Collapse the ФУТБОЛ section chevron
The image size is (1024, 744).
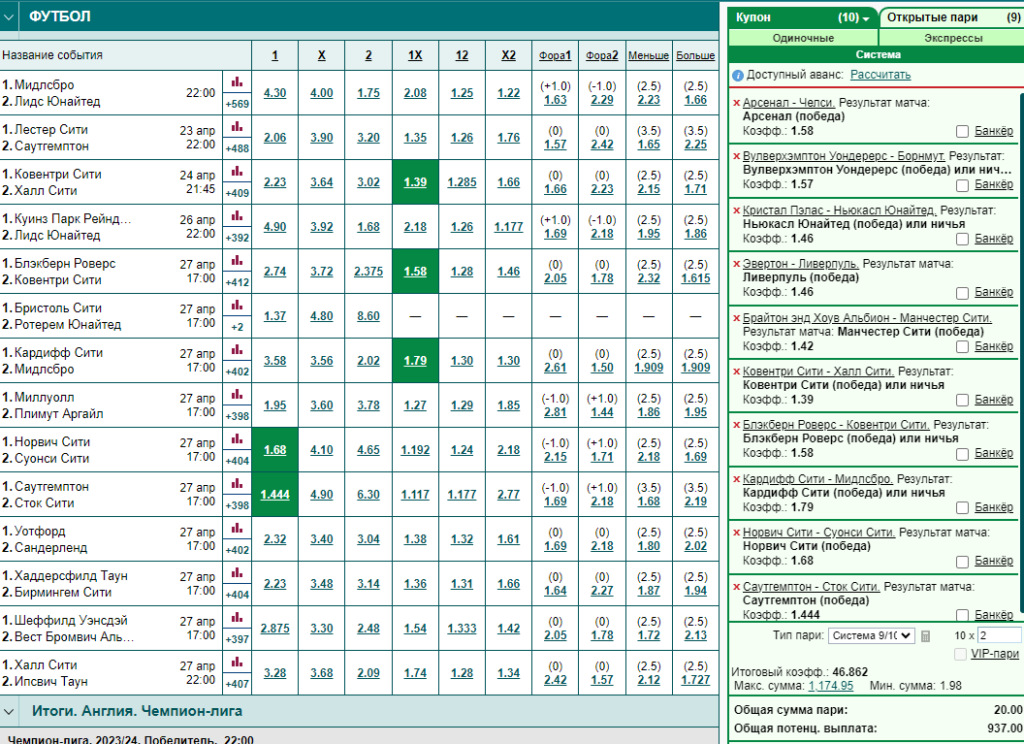pos(9,17)
